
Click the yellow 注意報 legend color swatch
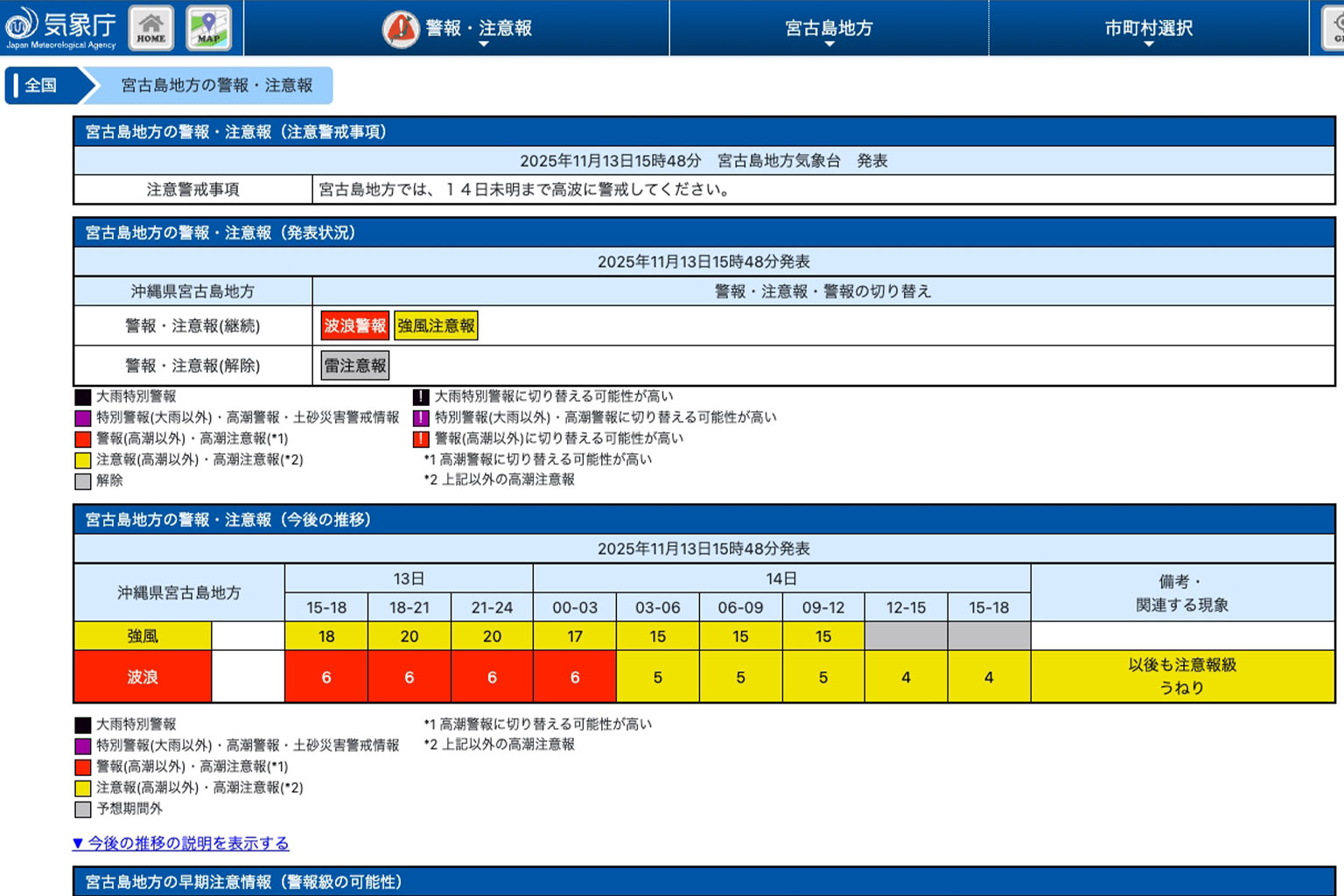point(83,459)
